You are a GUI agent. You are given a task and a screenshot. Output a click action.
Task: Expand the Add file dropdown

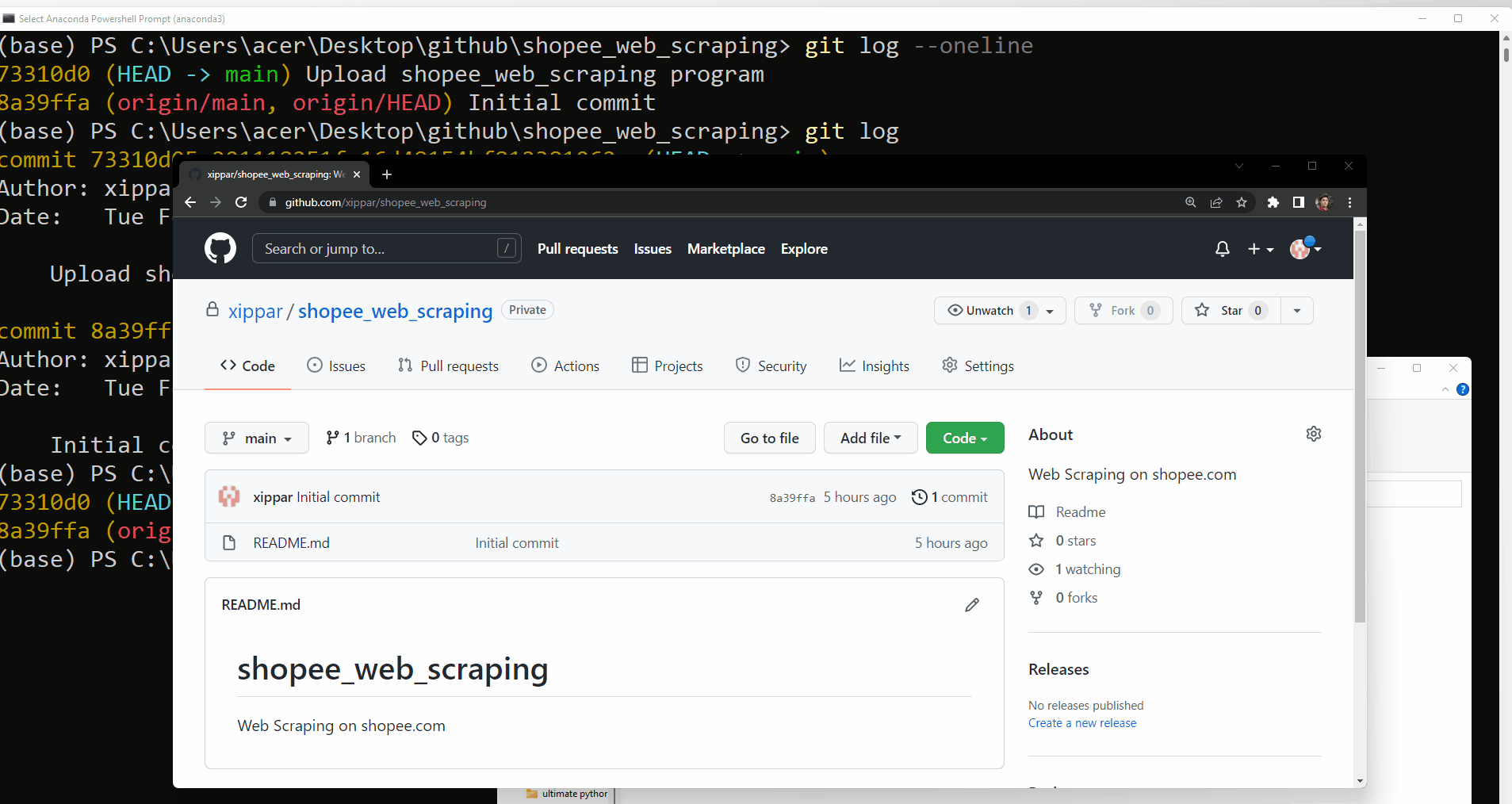coord(870,438)
